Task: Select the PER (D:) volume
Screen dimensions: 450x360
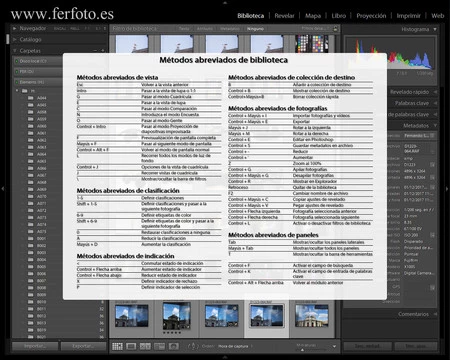Action: pos(38,71)
